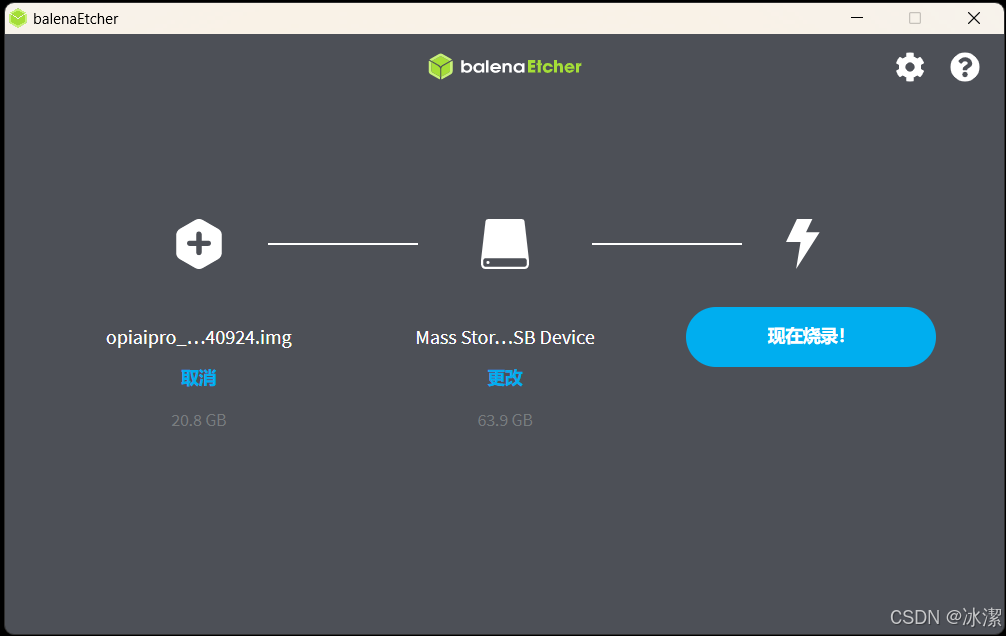Change target drive via 更改 link
The image size is (1006, 636).
[505, 378]
